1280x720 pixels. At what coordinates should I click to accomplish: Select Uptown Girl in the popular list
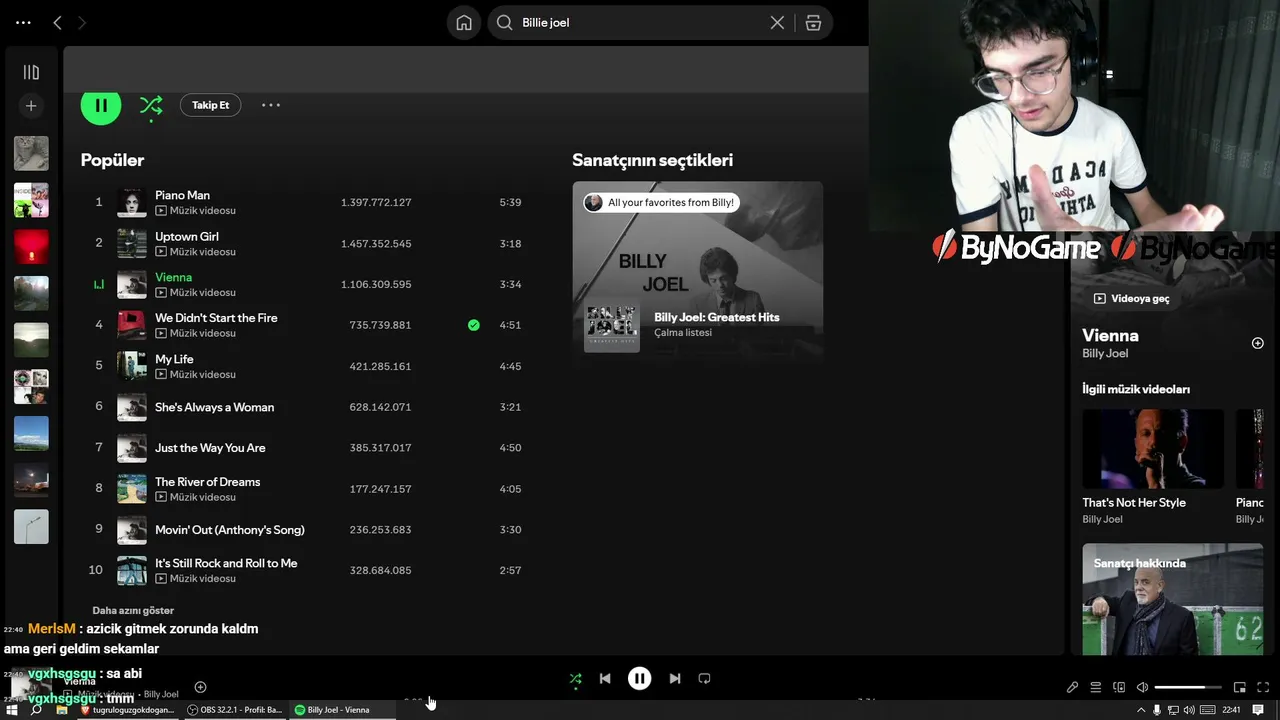(x=187, y=236)
